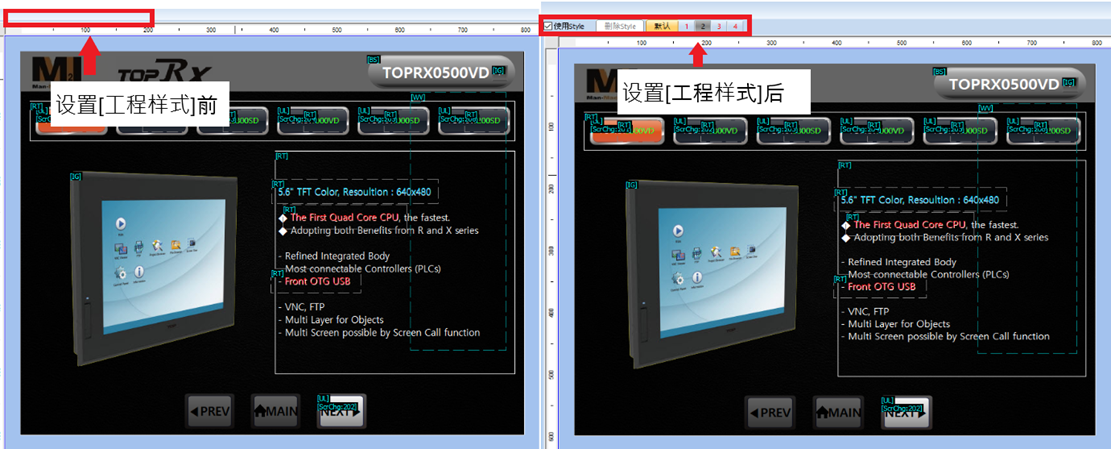Screen dimensions: 1111x449
Task: Select 'Front OTG USB' text in right screen
Action: (880, 287)
